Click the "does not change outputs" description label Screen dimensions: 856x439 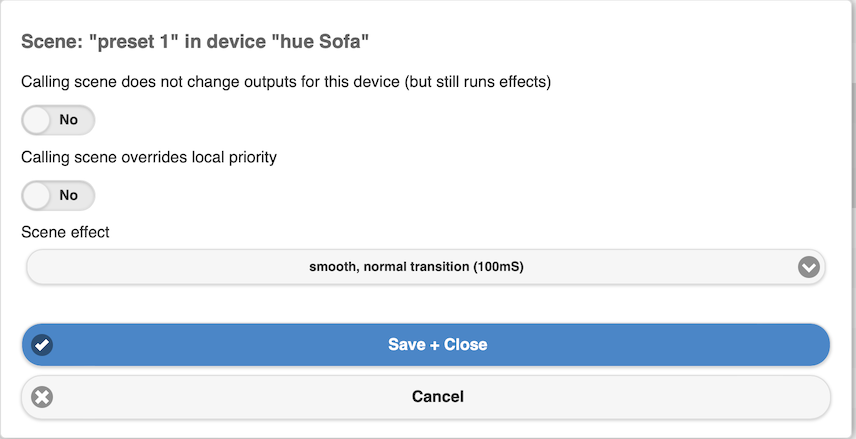286,82
